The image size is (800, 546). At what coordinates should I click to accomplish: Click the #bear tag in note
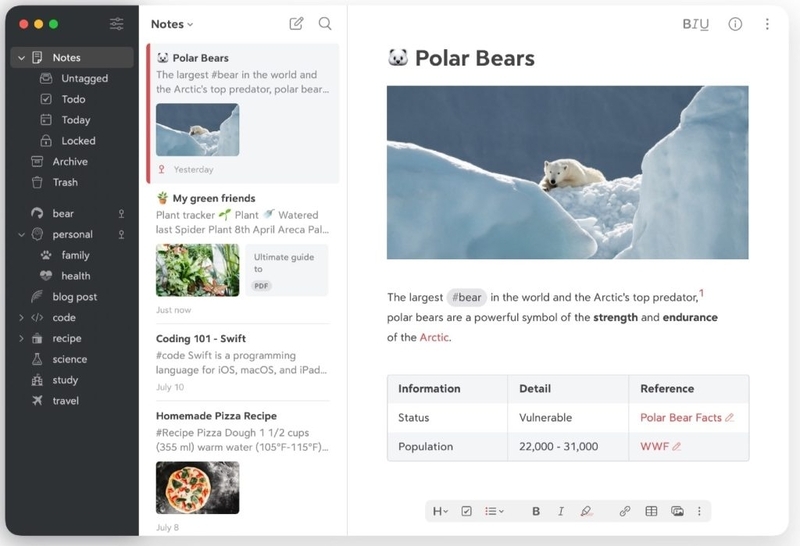click(466, 297)
